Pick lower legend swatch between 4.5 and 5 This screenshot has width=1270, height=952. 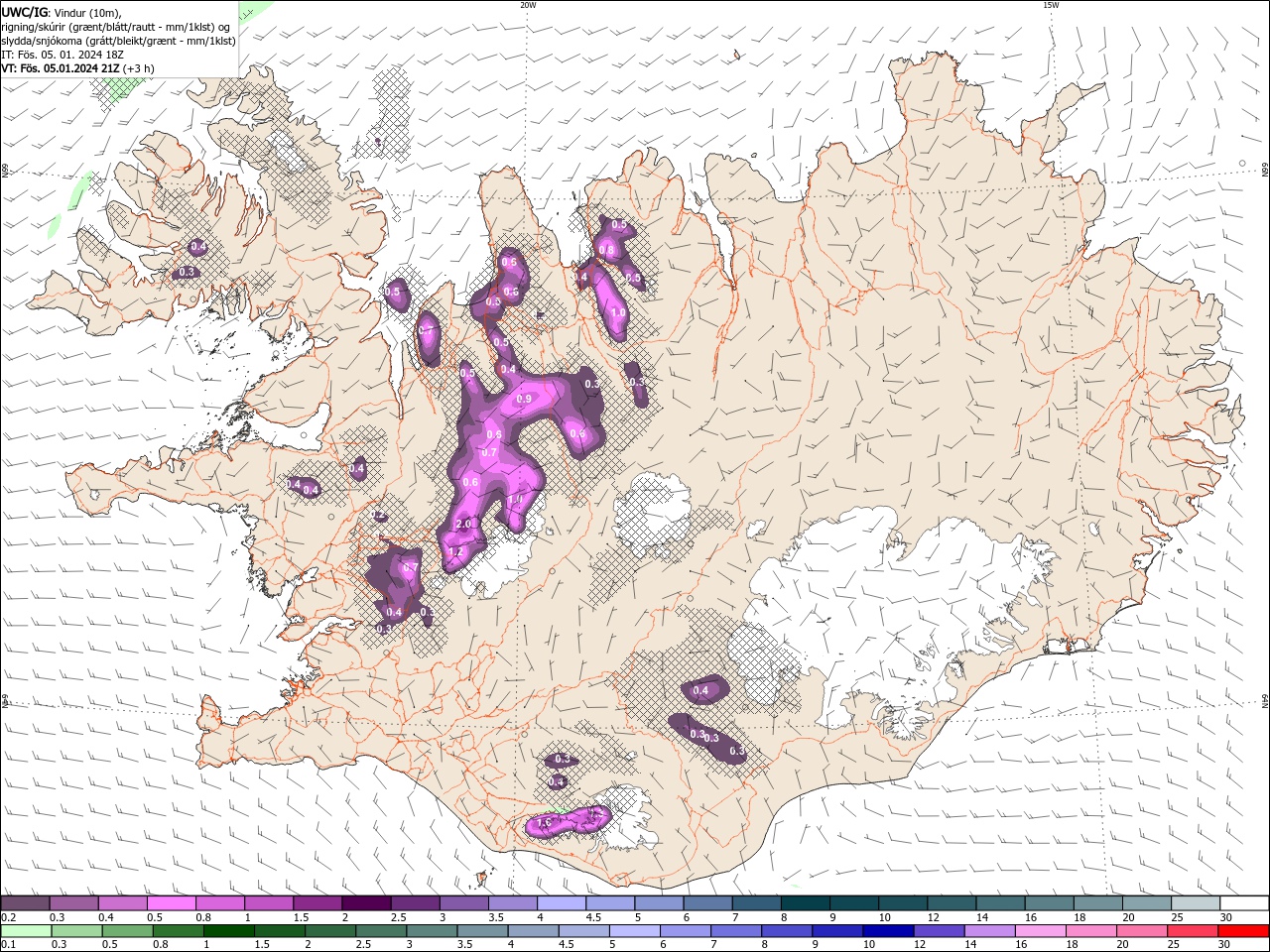coord(583,931)
